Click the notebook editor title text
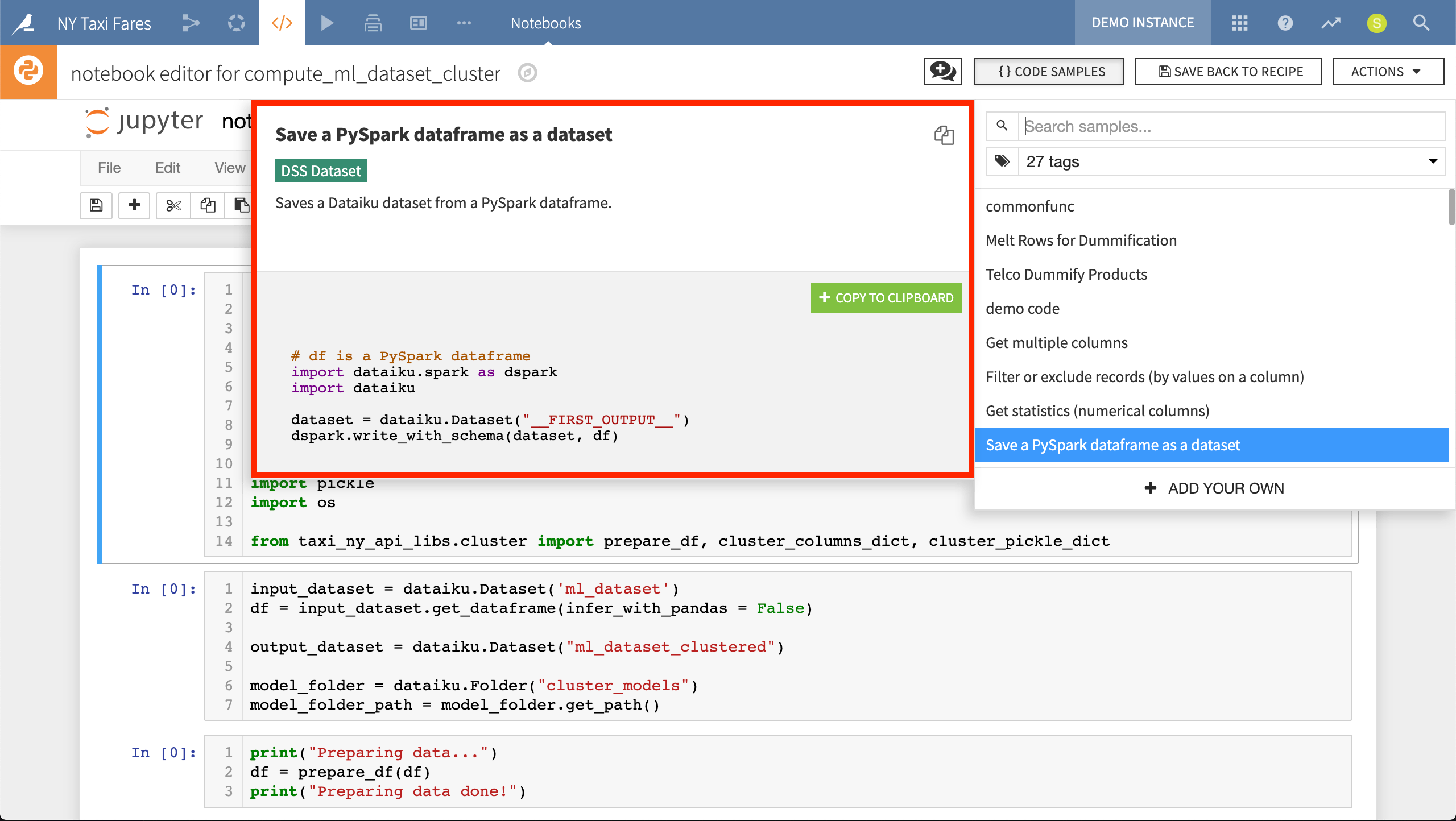The width and height of the screenshot is (1456, 821). 286,73
